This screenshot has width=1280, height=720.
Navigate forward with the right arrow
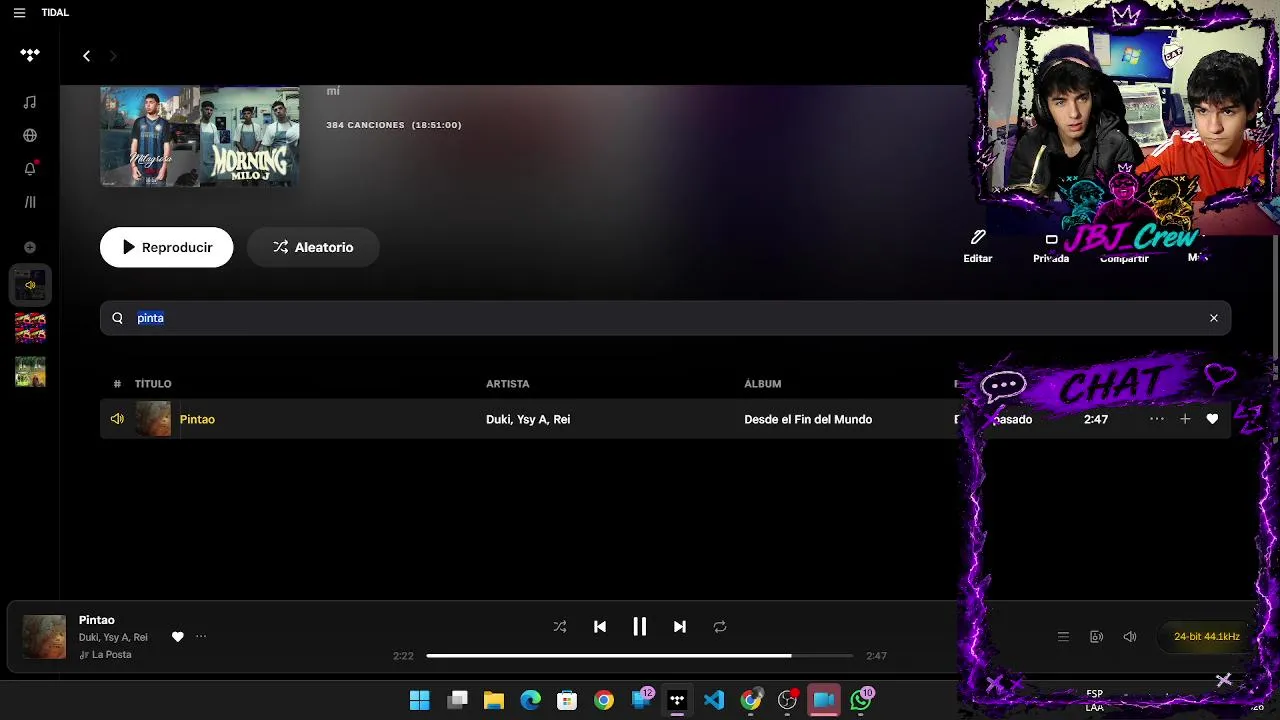point(113,56)
